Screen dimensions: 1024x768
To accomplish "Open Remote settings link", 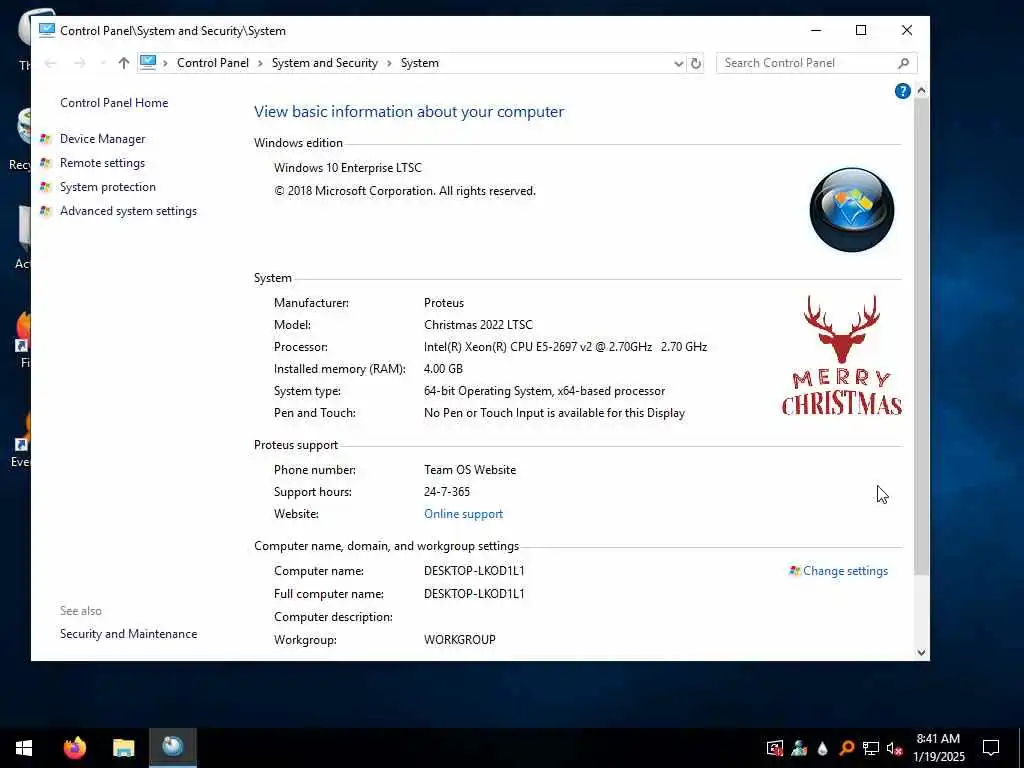I will click(x=103, y=163).
